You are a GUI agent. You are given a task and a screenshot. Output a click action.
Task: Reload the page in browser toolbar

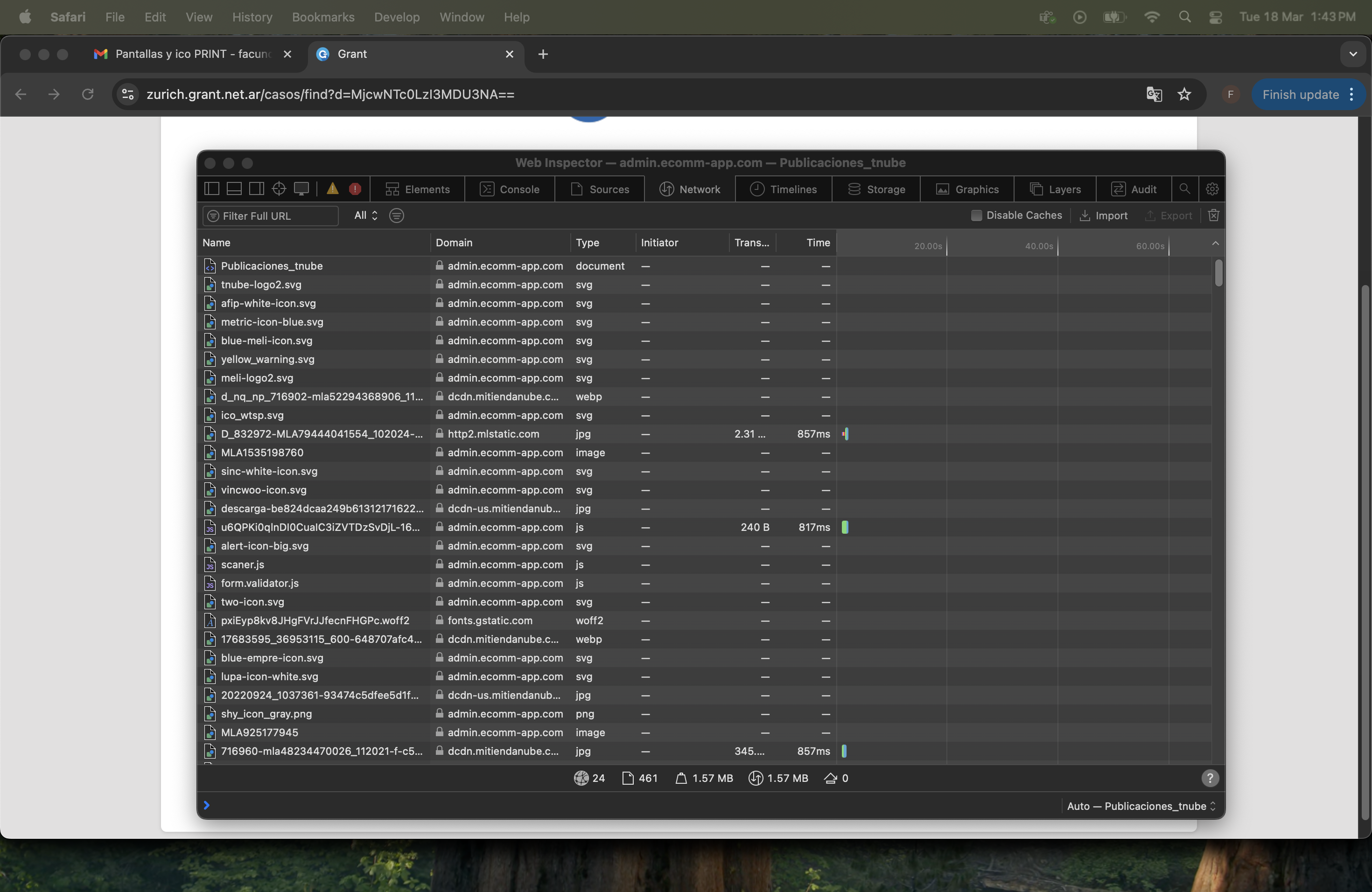(88, 94)
